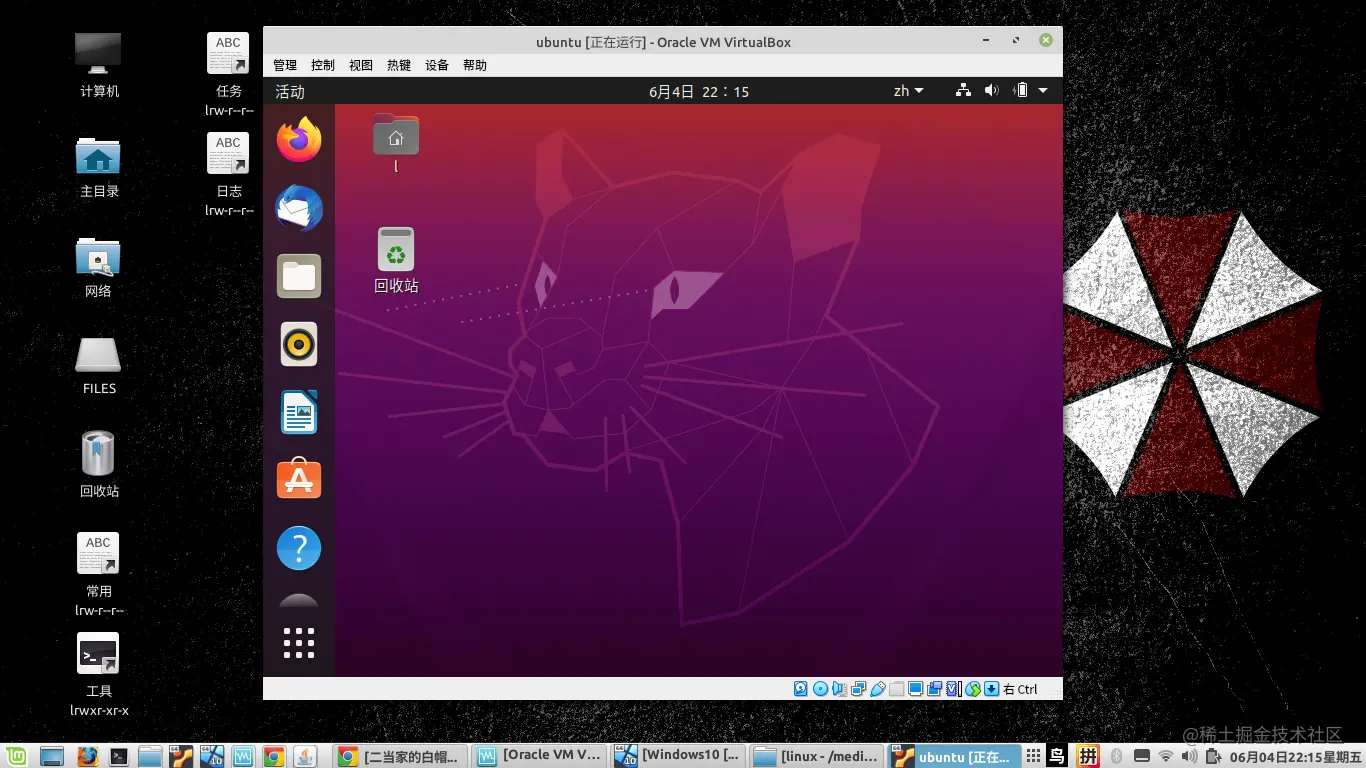Launch the Java app from Mint panel
The image size is (1366, 768).
click(x=305, y=756)
